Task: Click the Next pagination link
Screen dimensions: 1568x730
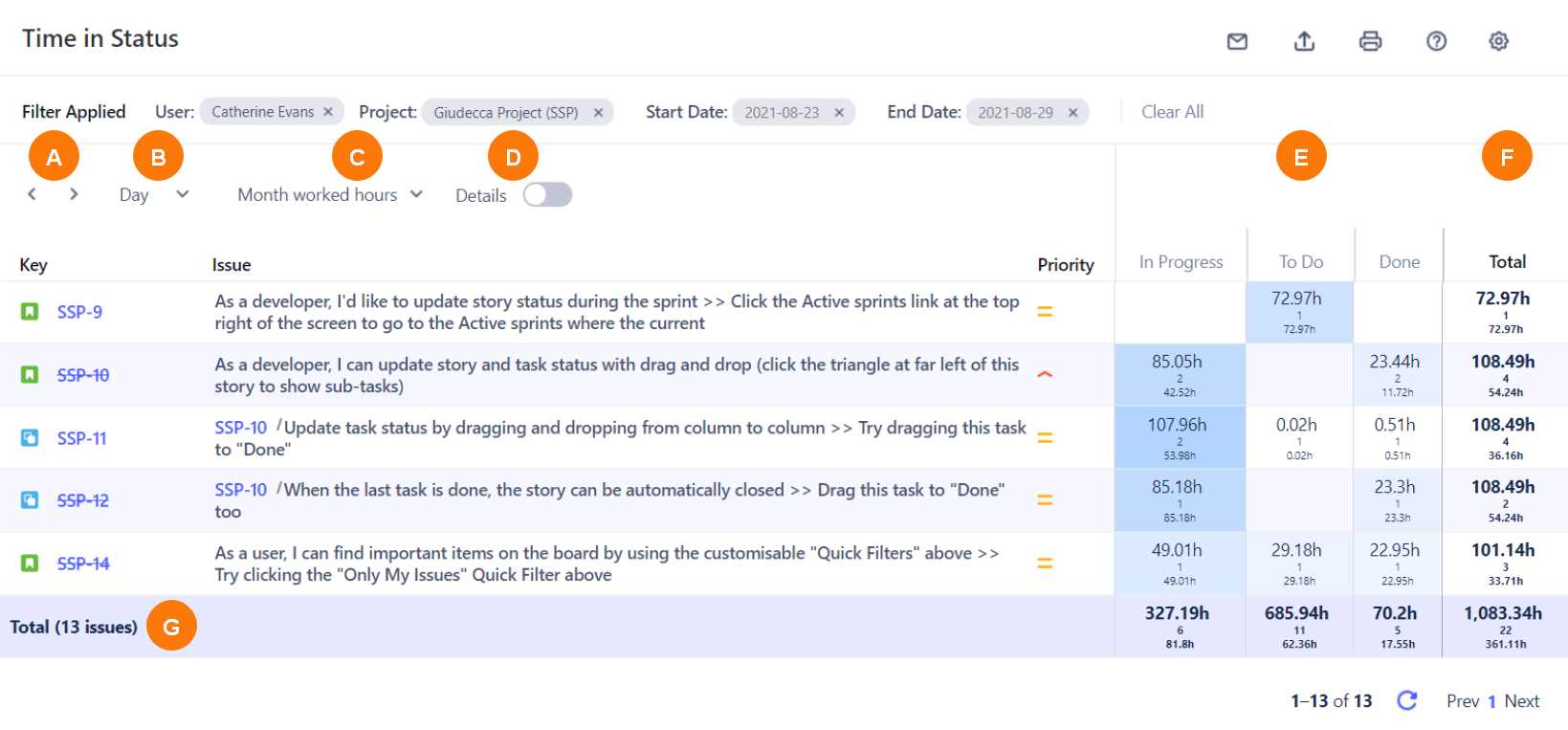Action: pyautogui.click(x=1521, y=701)
